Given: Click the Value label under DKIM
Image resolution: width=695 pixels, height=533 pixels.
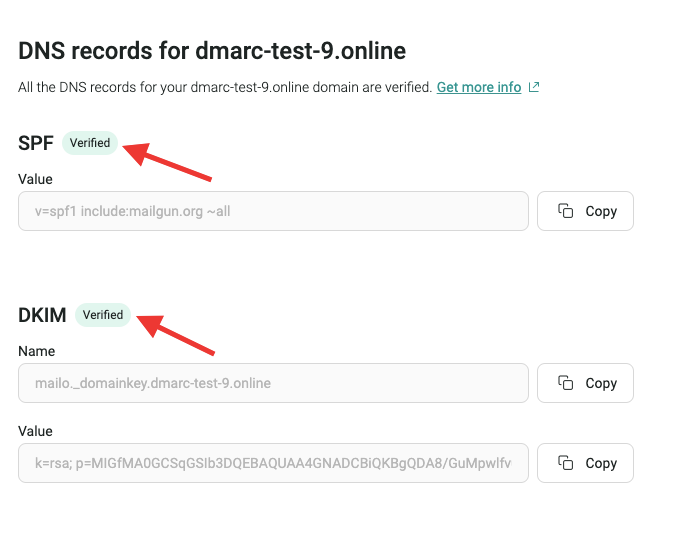Looking at the screenshot, I should (x=35, y=431).
